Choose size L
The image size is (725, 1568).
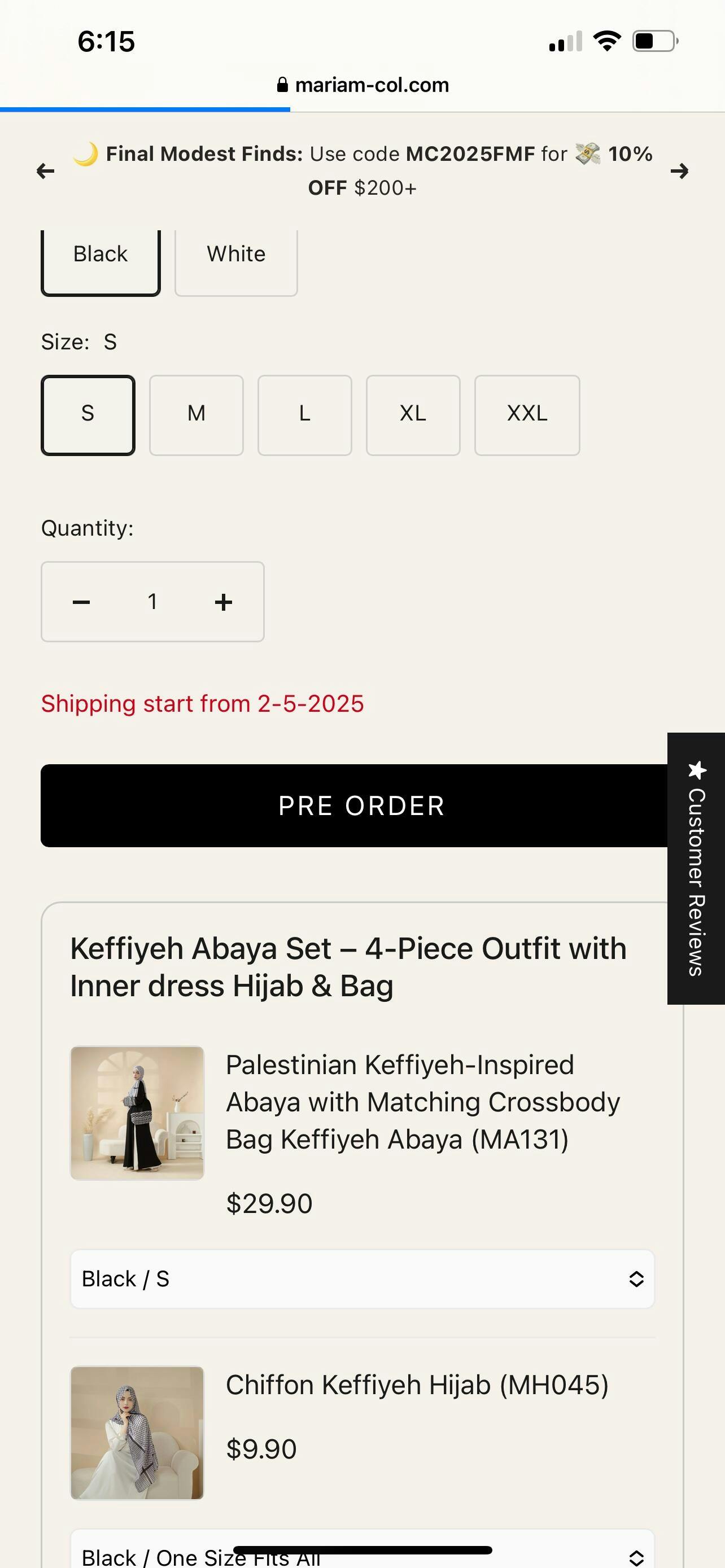pyautogui.click(x=304, y=414)
